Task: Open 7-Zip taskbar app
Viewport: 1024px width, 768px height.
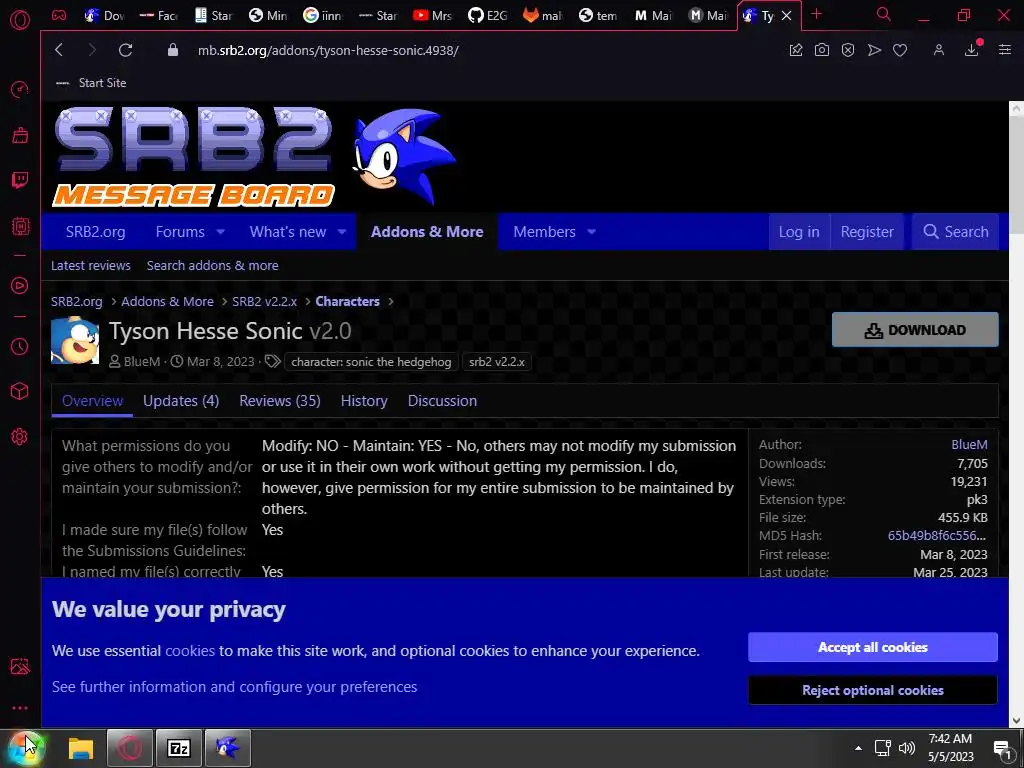Action: pos(178,748)
